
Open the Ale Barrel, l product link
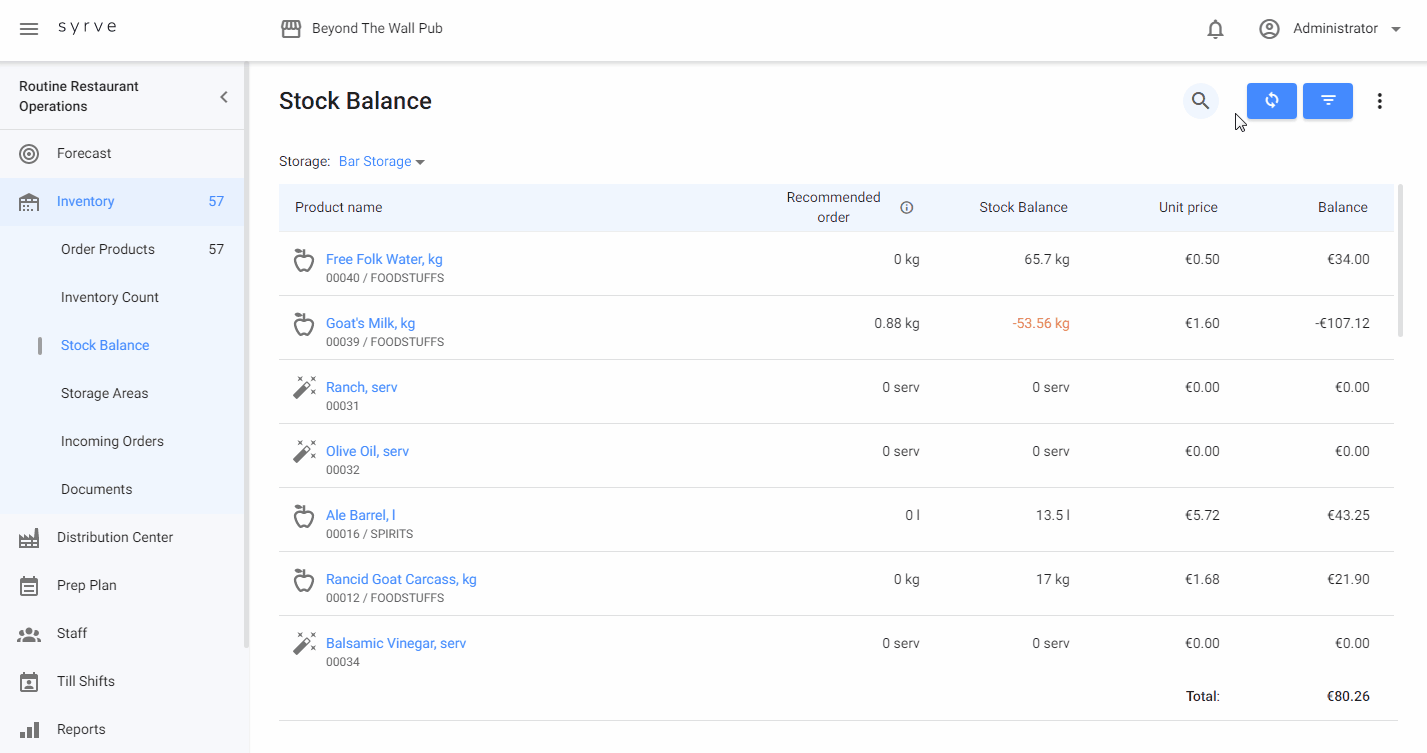click(x=360, y=515)
